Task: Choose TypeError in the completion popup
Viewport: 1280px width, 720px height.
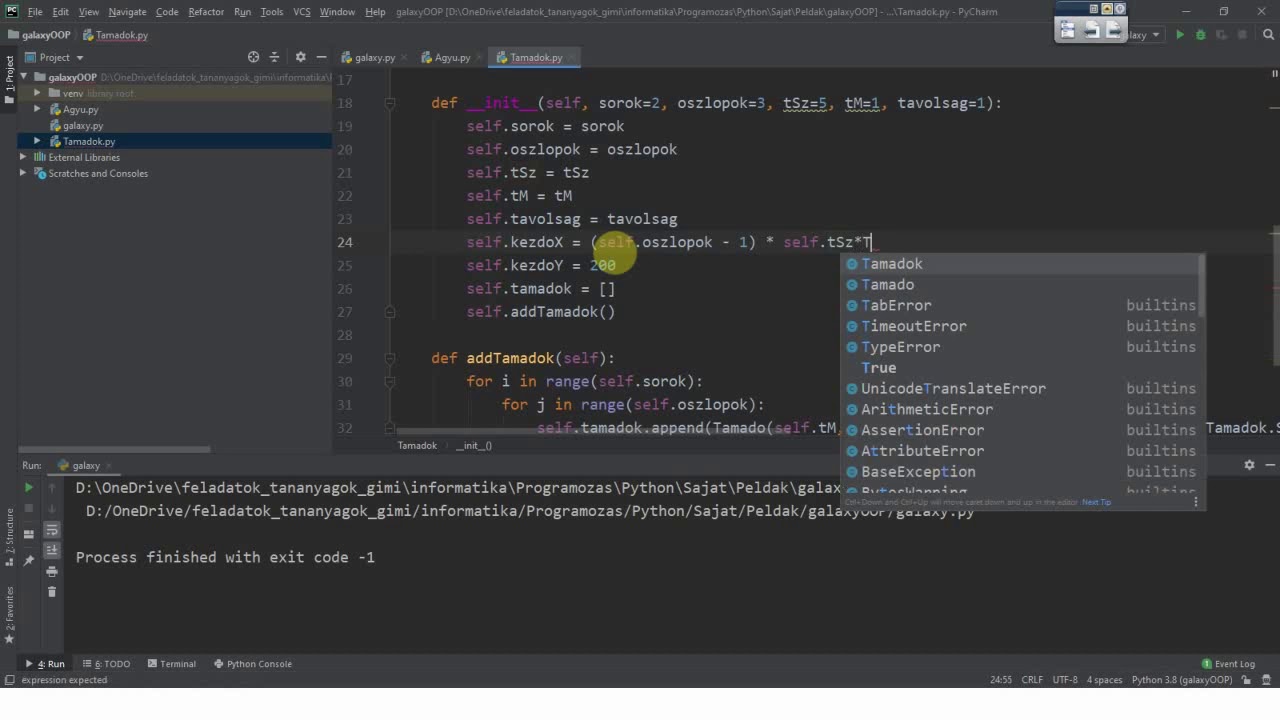Action: click(x=1022, y=347)
